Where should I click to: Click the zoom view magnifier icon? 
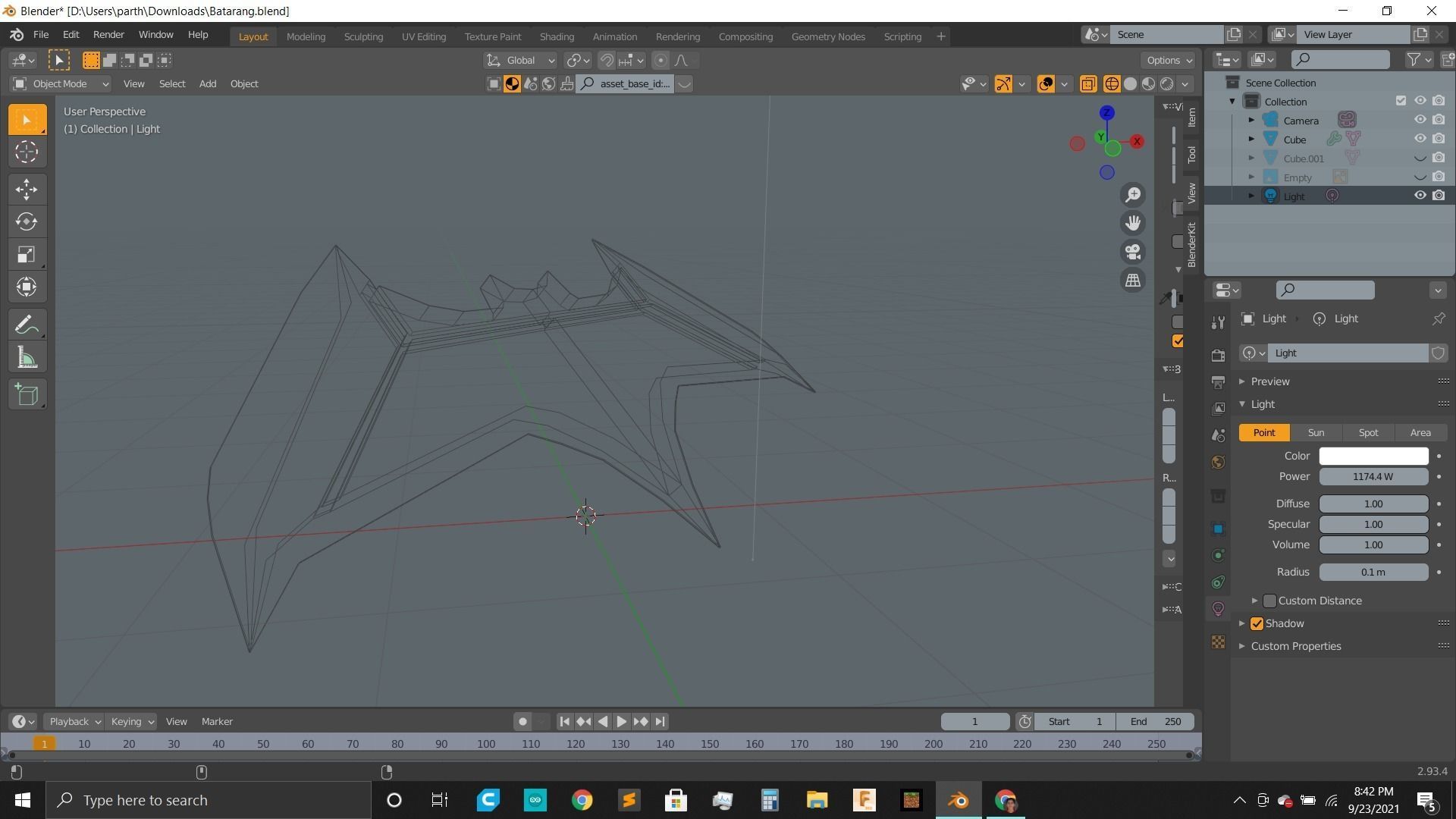pyautogui.click(x=1133, y=195)
